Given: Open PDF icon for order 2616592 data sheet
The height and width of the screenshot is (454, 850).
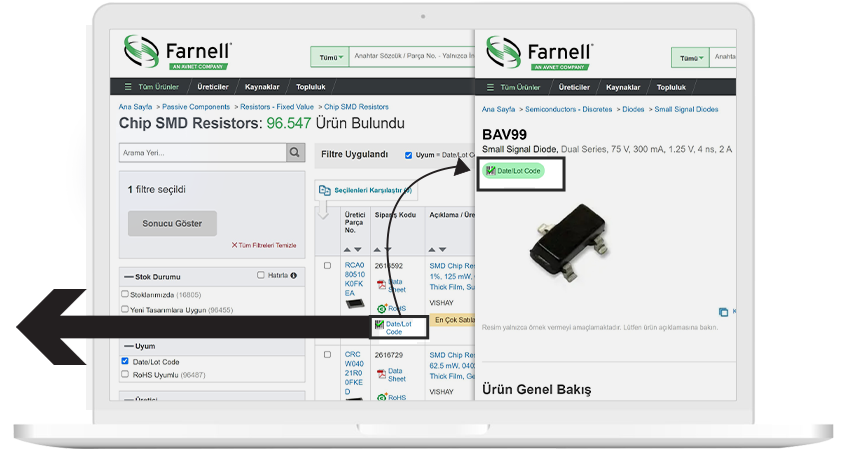Looking at the screenshot, I should (381, 285).
